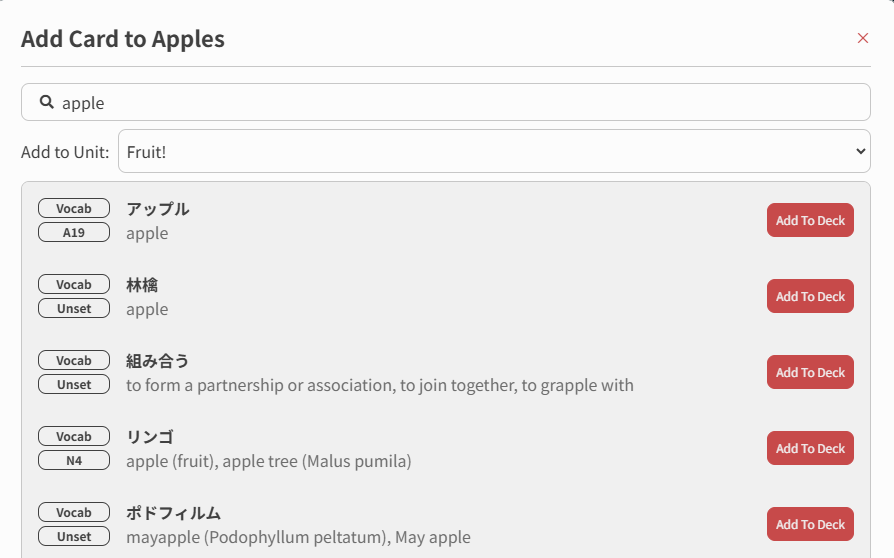Open the Add to Unit dropdown
This screenshot has height=558, width=894.
pyautogui.click(x=494, y=151)
